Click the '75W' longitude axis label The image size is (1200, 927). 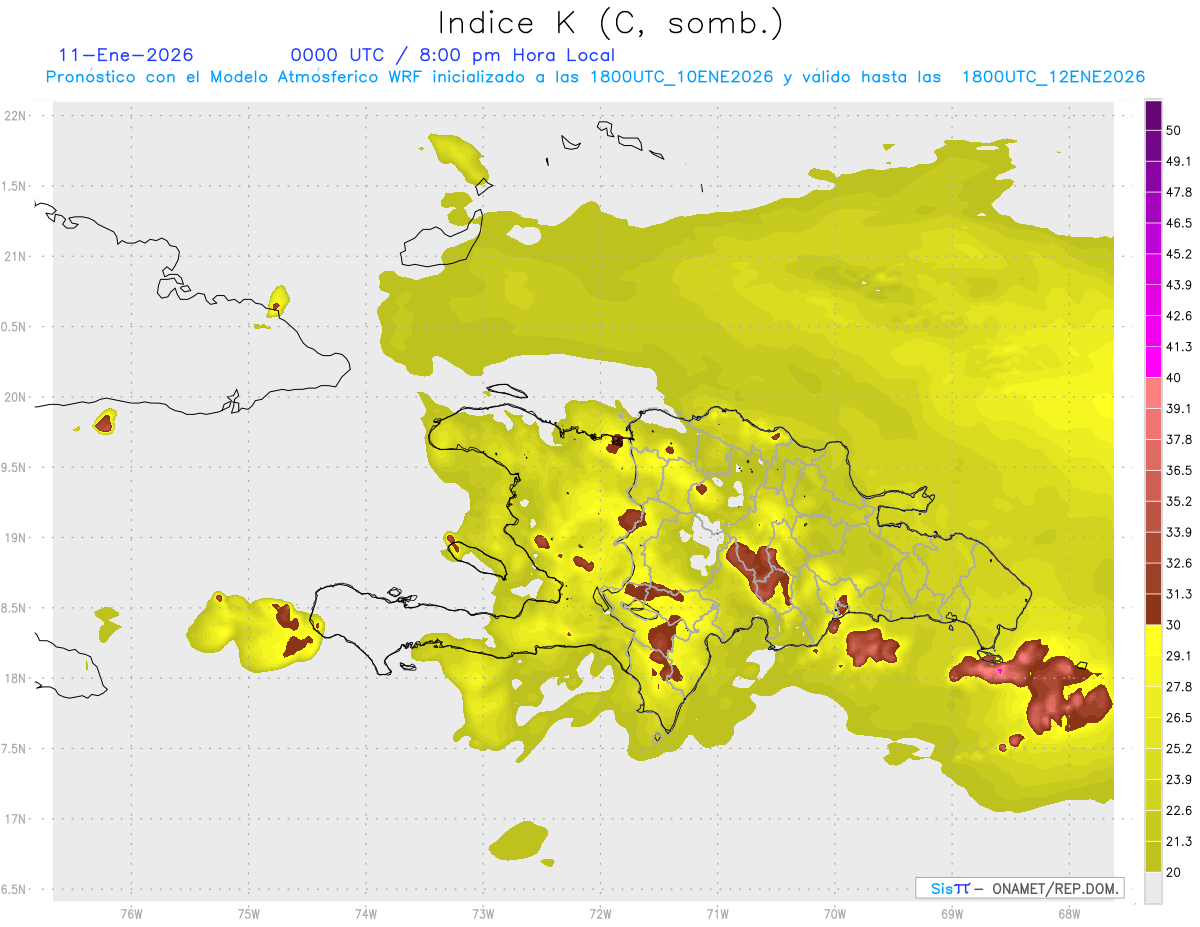[248, 914]
